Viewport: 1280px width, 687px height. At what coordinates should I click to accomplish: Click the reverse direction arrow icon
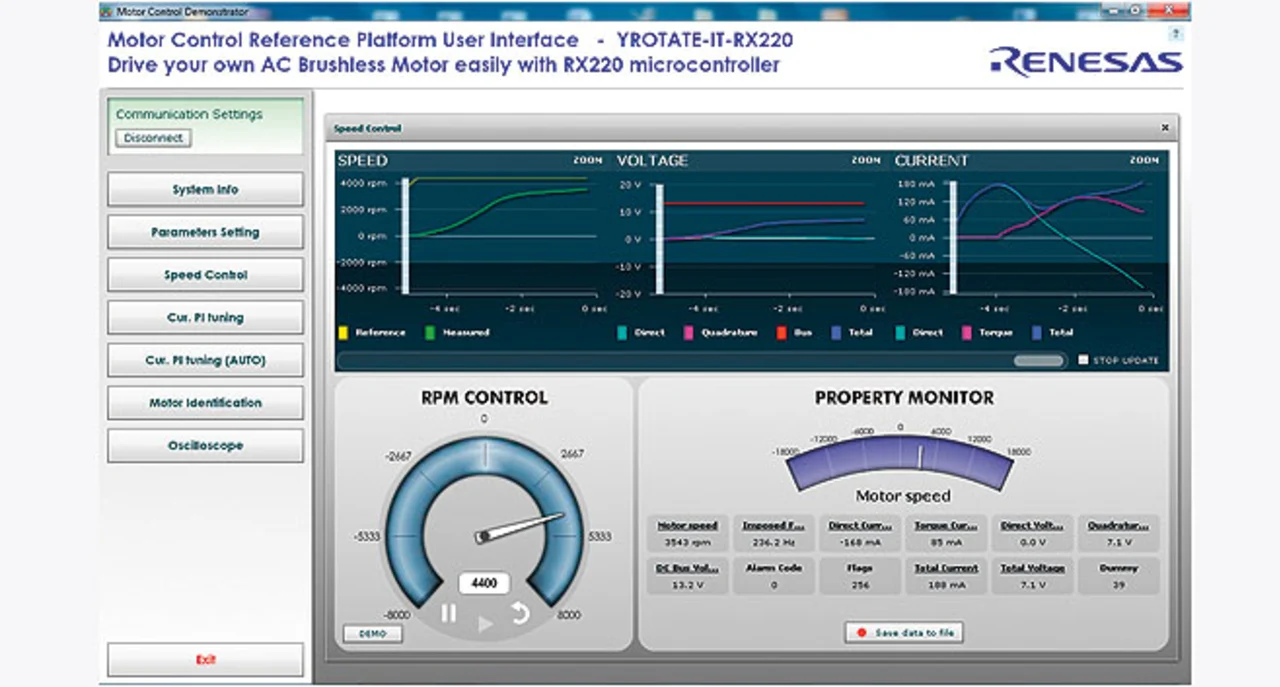[520, 612]
